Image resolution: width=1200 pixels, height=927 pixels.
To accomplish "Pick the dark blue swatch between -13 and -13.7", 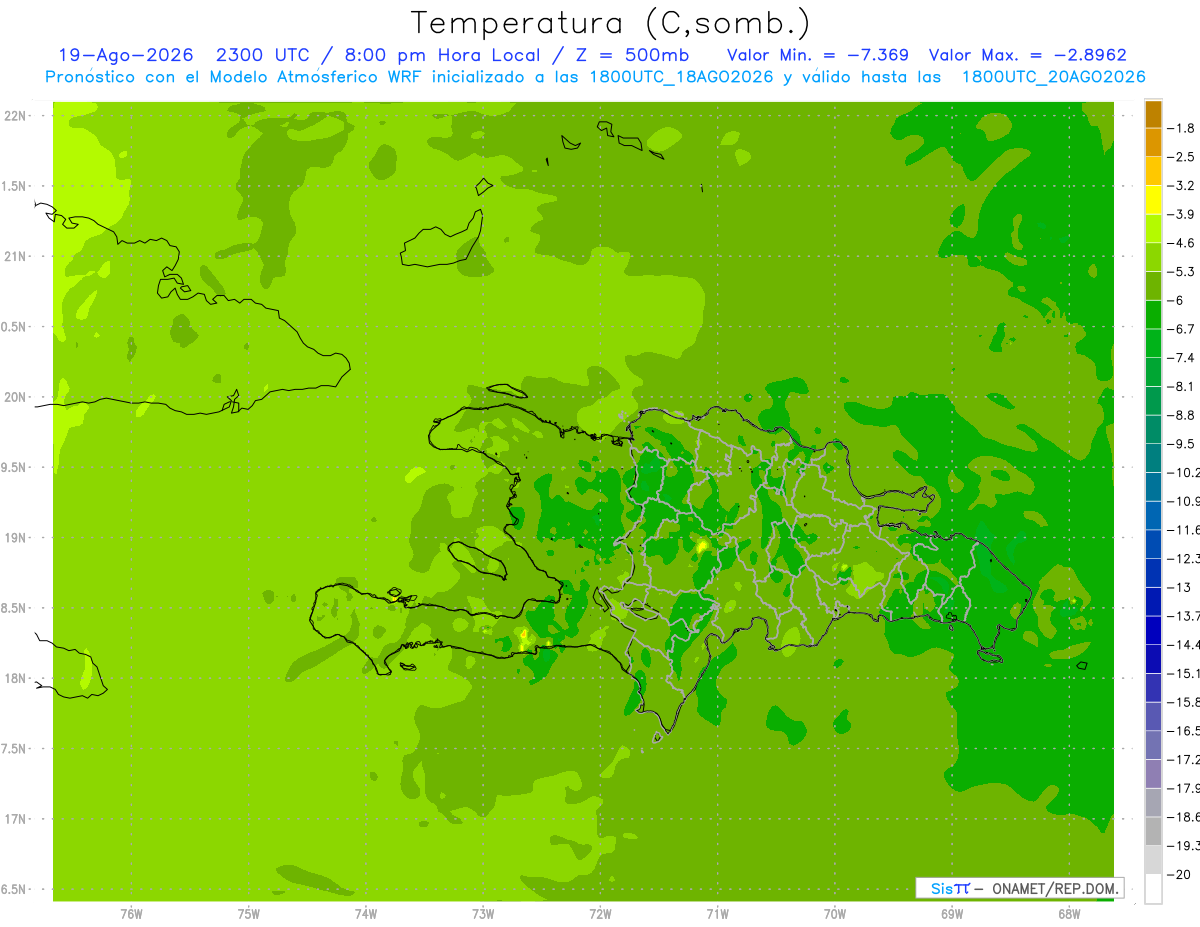I will [1153, 602].
